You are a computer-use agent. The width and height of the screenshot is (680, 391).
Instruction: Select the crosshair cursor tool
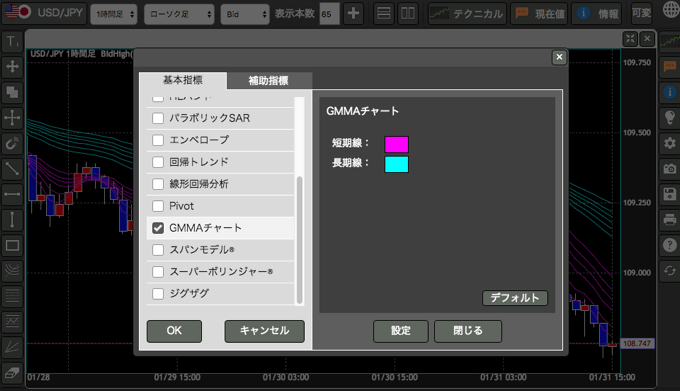coord(12,117)
